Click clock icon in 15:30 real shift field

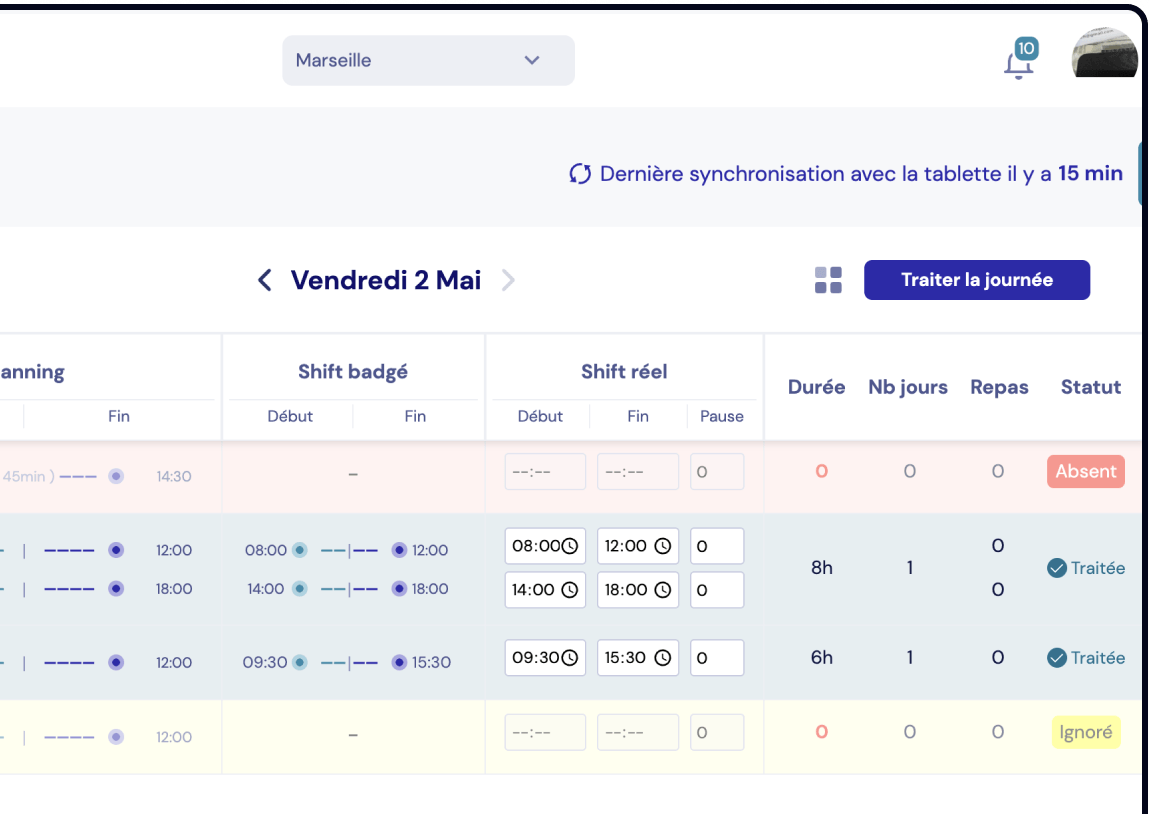point(662,658)
